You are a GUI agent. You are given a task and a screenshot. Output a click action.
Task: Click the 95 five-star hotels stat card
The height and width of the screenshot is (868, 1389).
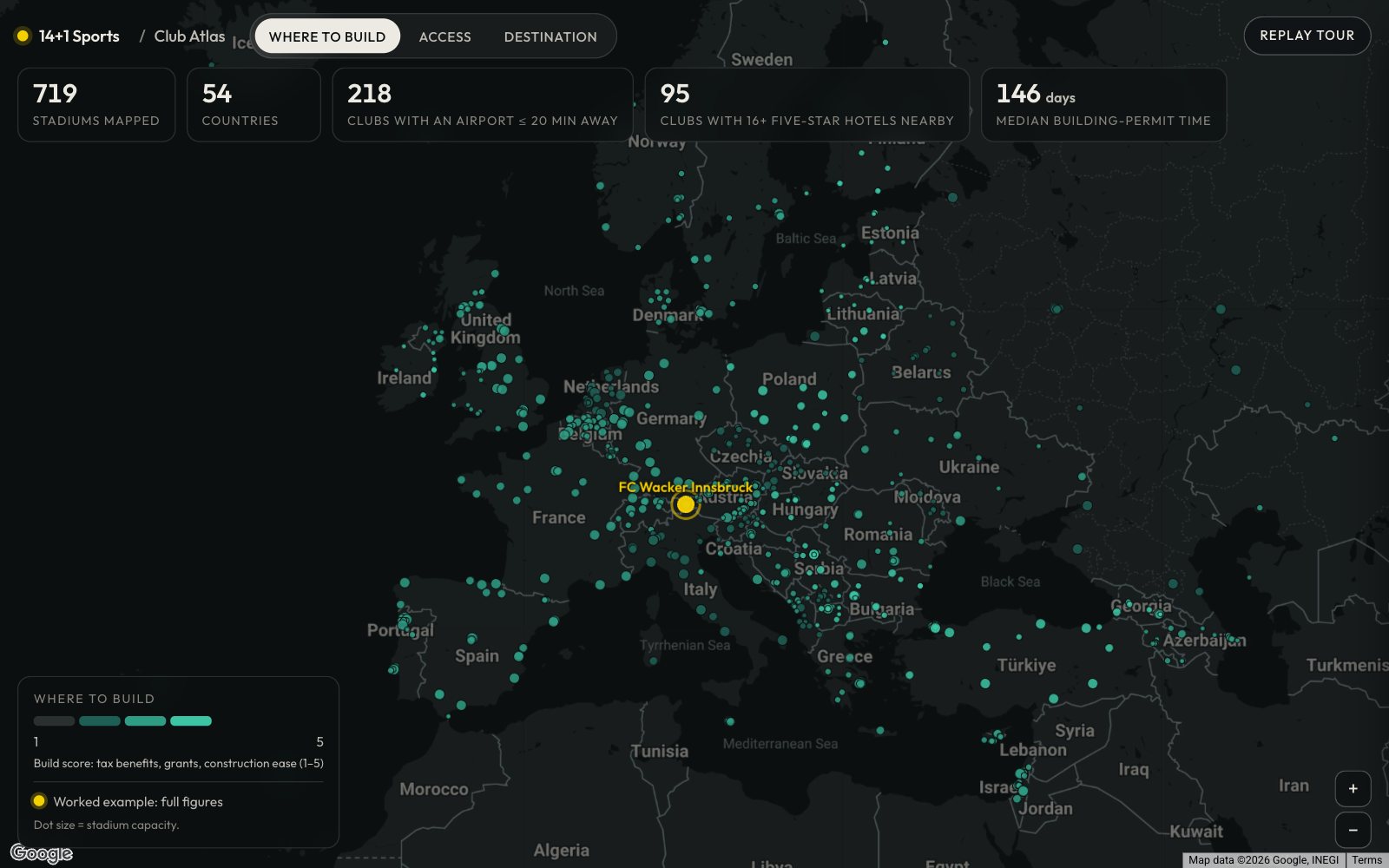[x=806, y=105]
